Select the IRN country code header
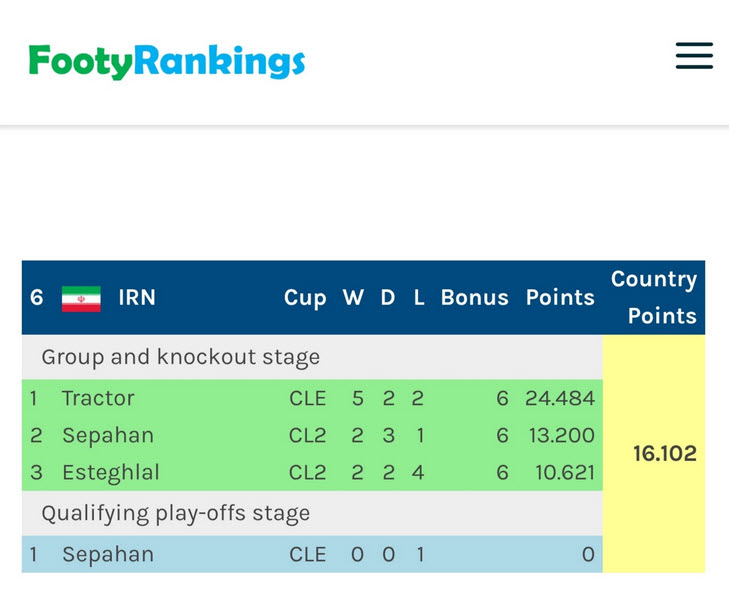The height and width of the screenshot is (592, 729). (137, 297)
